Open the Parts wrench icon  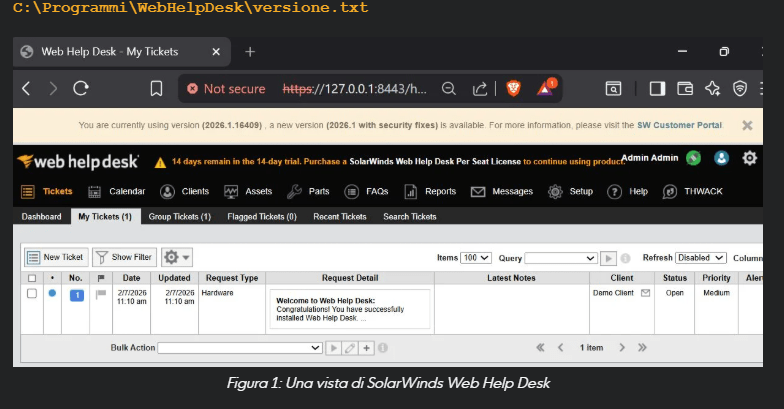click(294, 192)
